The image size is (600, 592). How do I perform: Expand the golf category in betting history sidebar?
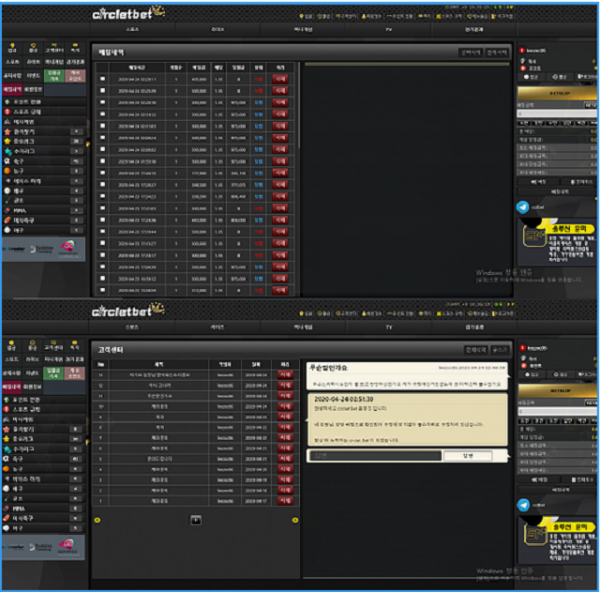[7, 202]
